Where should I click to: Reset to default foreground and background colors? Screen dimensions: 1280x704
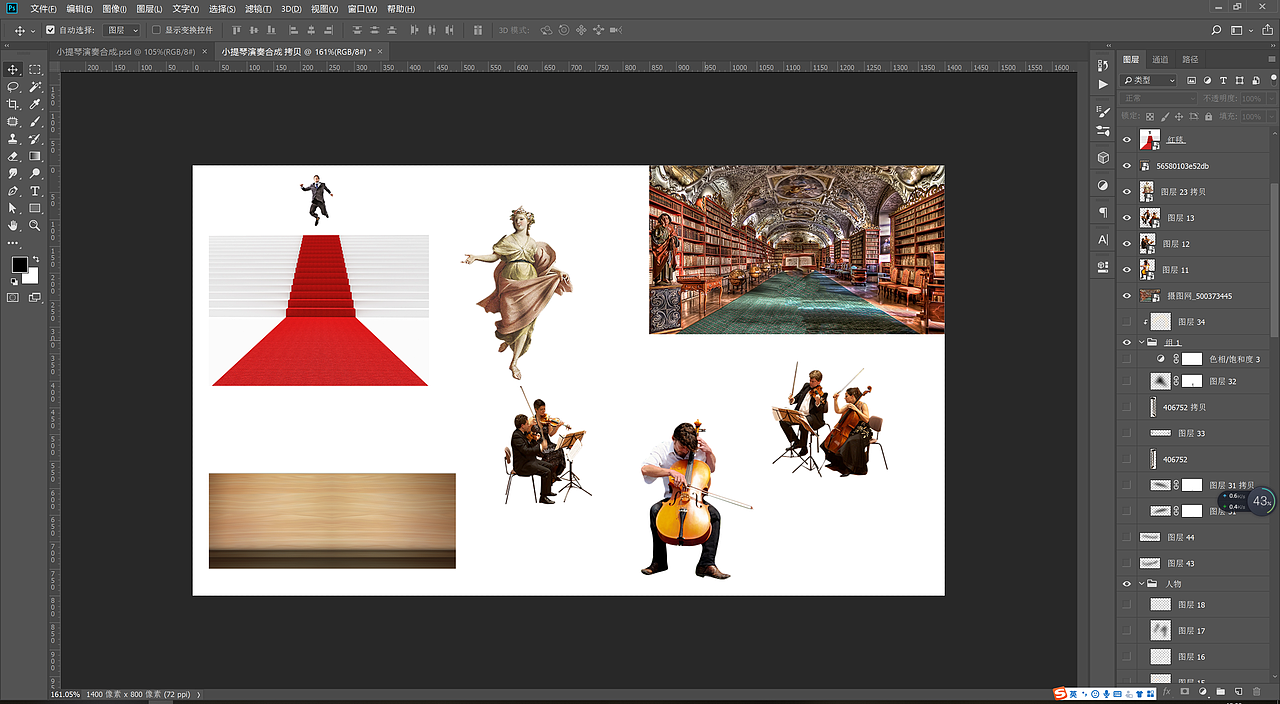point(14,282)
